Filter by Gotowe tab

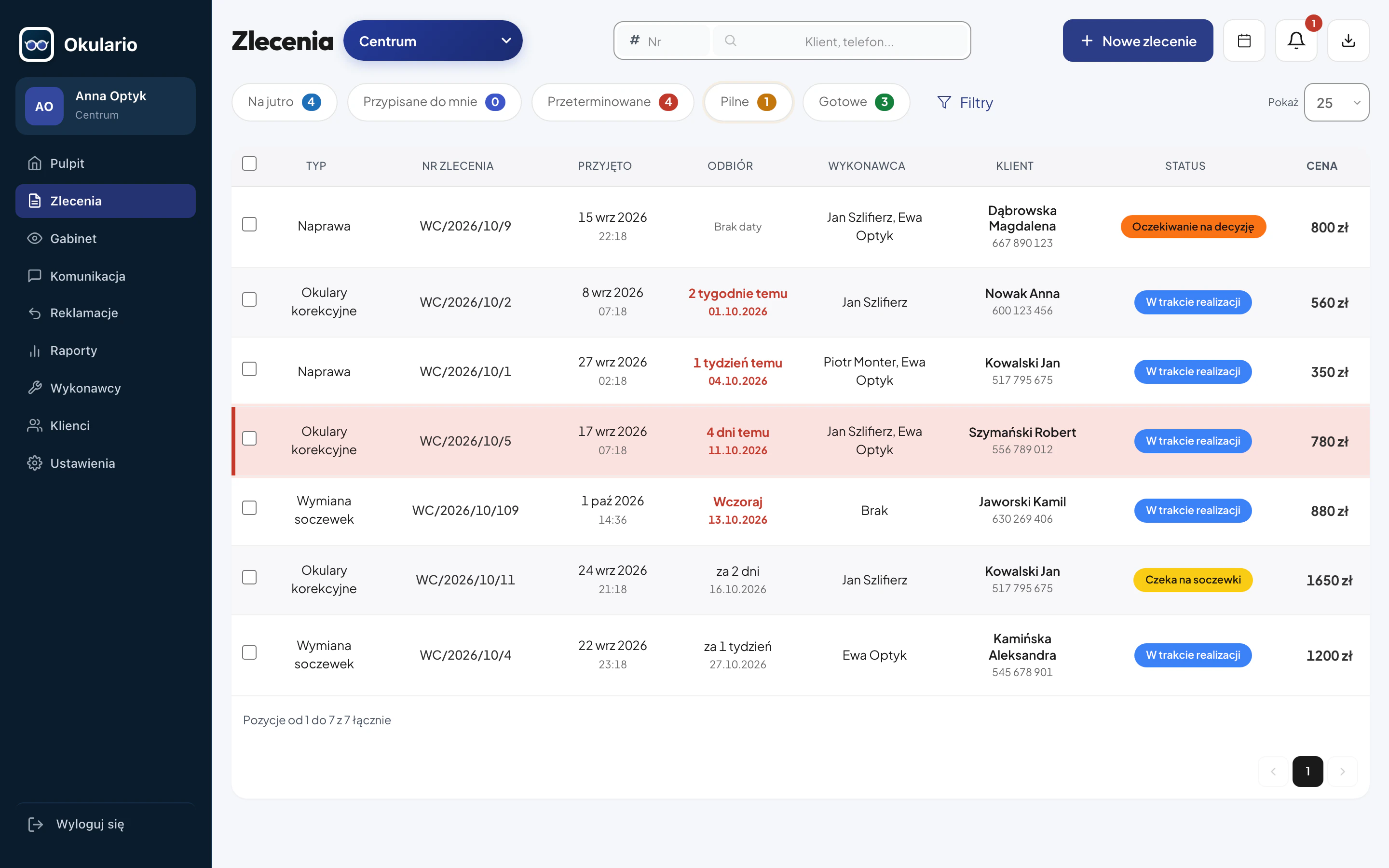[x=856, y=102]
